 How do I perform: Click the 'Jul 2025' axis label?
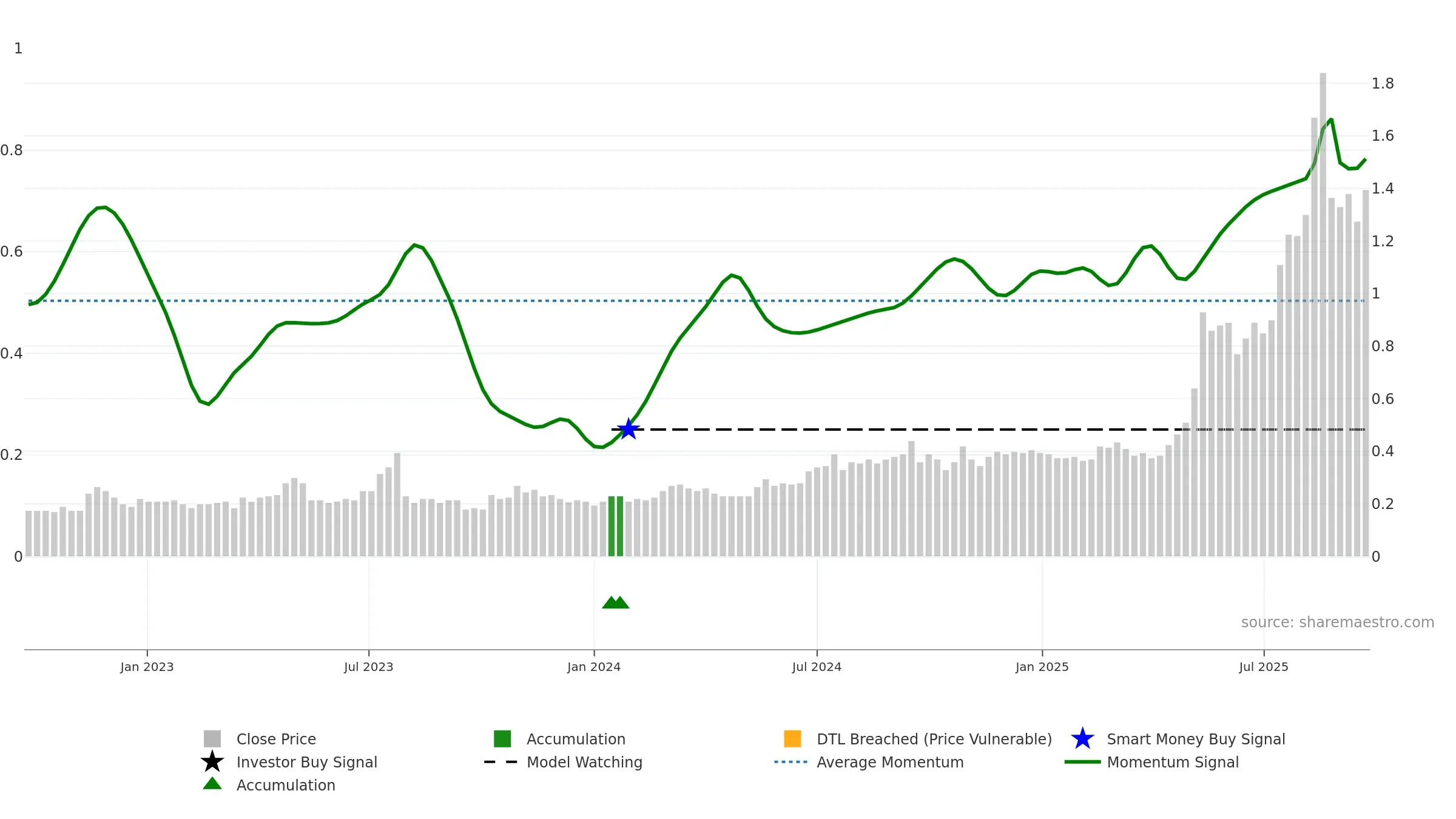(x=1264, y=667)
